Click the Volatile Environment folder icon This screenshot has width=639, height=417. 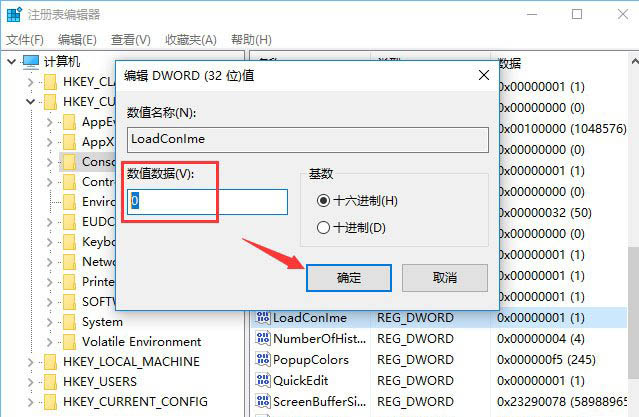point(69,342)
